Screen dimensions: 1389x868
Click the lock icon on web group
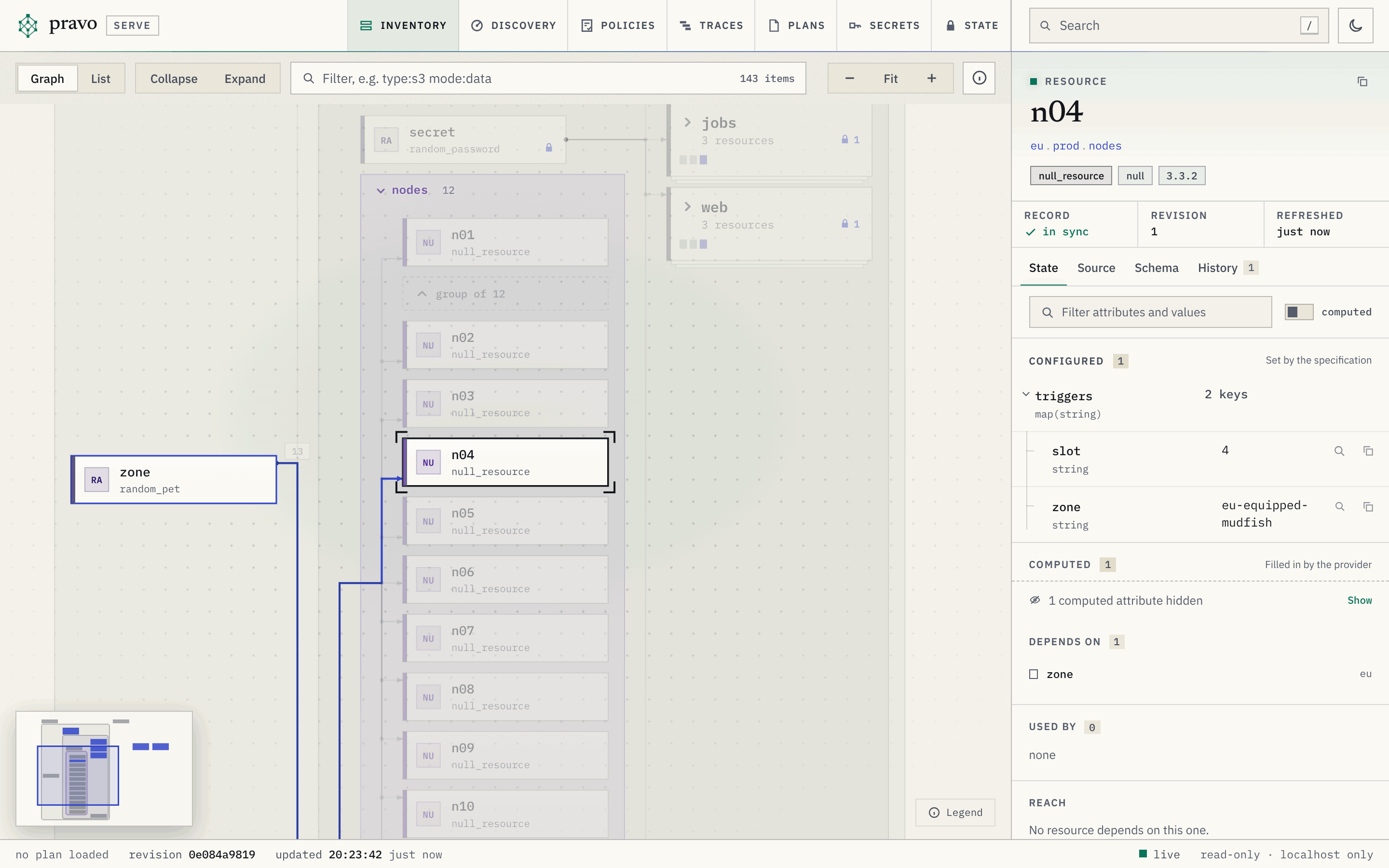coord(844,224)
